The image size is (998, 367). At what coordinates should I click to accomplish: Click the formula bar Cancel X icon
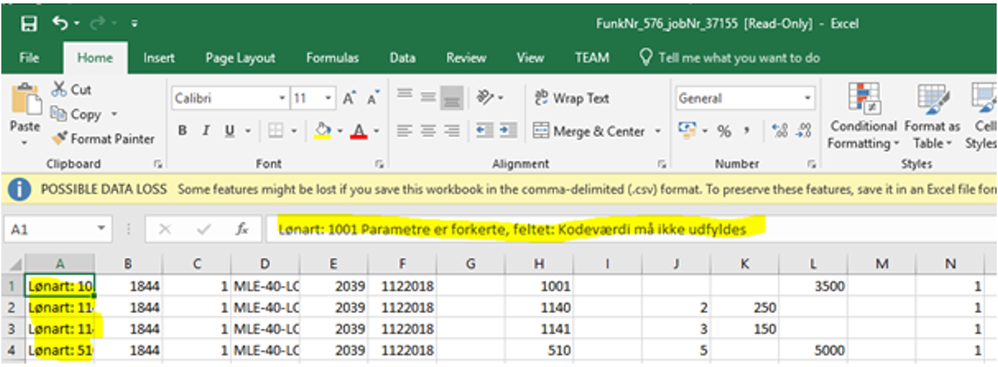click(164, 230)
